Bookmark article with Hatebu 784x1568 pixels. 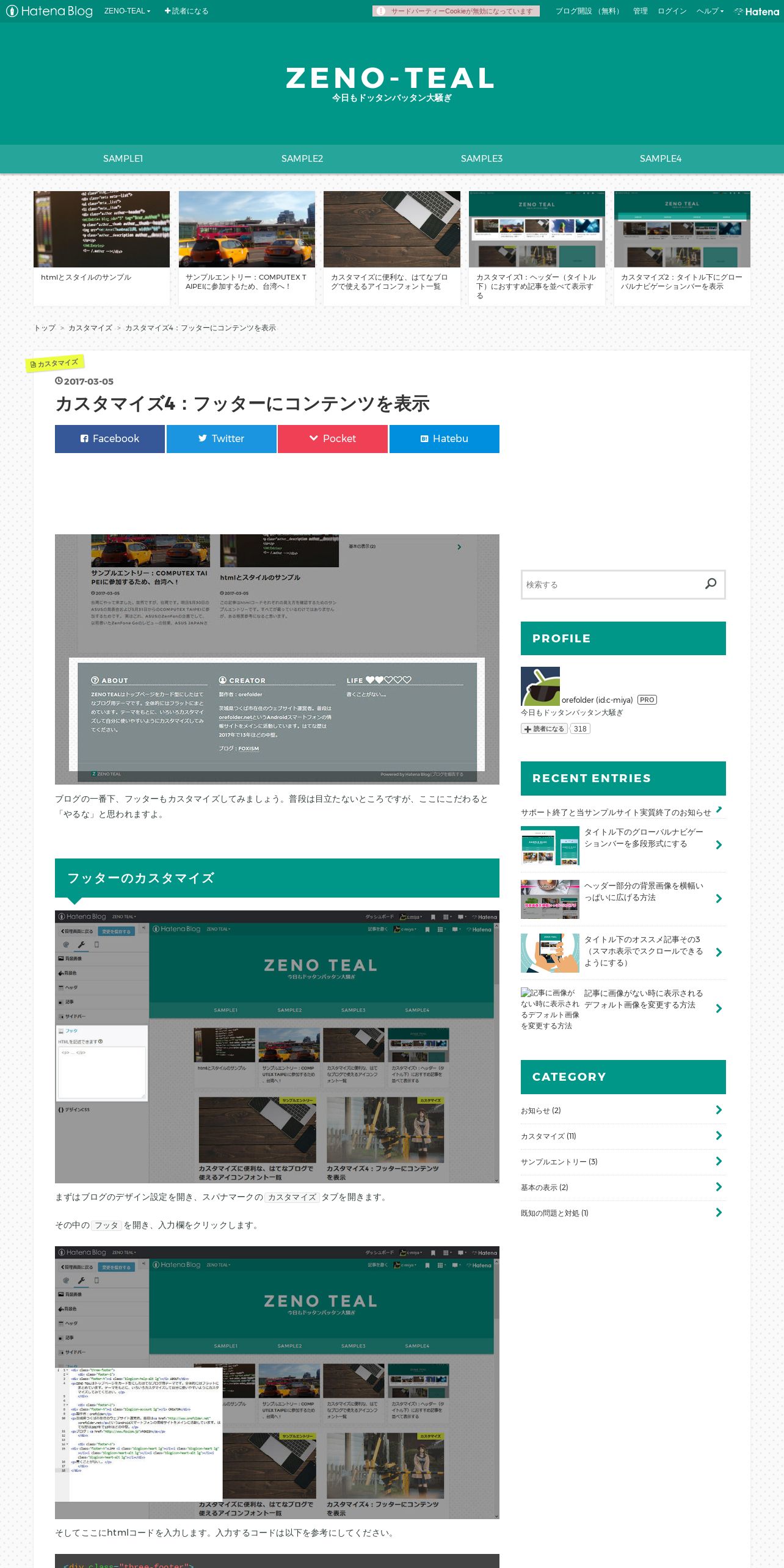coord(445,439)
